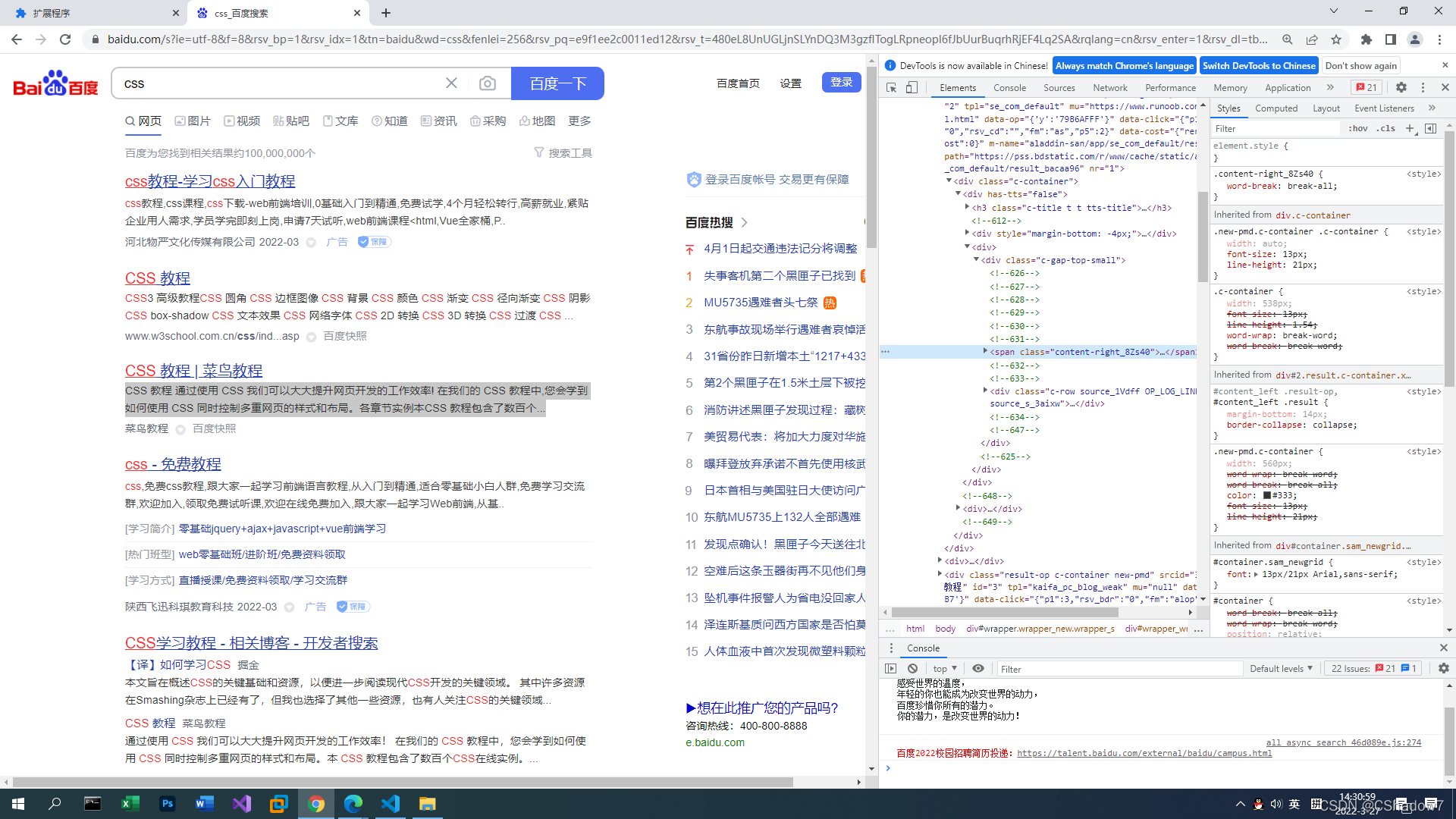Viewport: 1456px width, 819px height.
Task: Open the Chrome profile avatar icon
Action: pos(1415,39)
